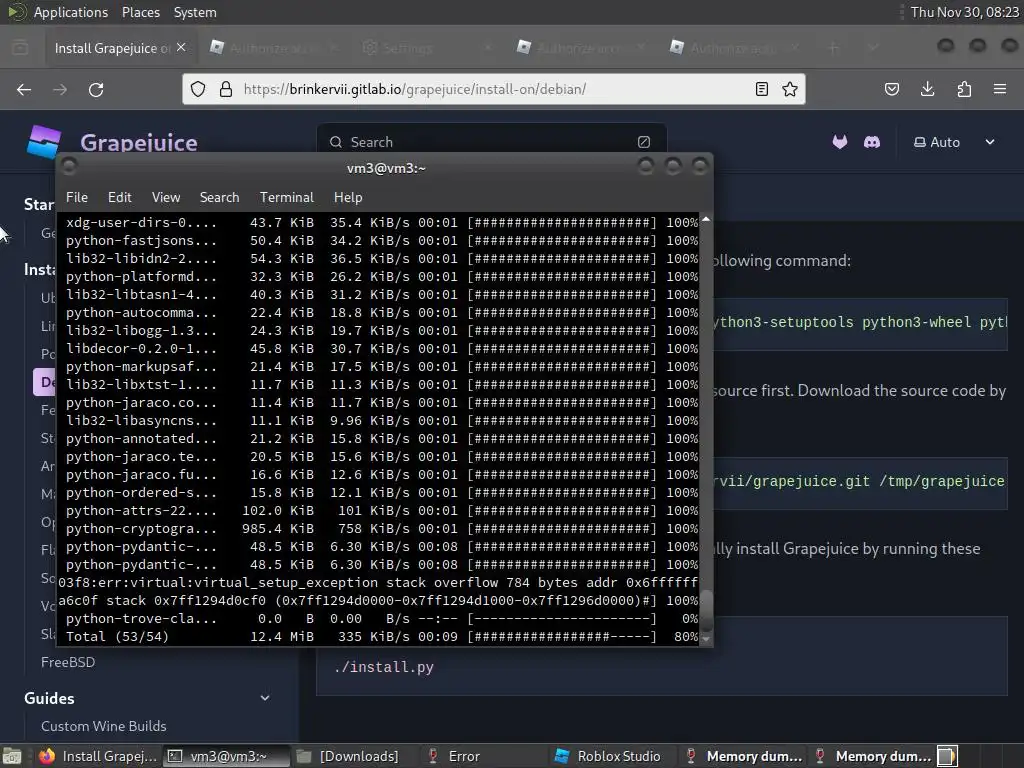Bookmark this page with the star icon
Viewport: 1024px width, 768px height.
pyautogui.click(x=790, y=89)
